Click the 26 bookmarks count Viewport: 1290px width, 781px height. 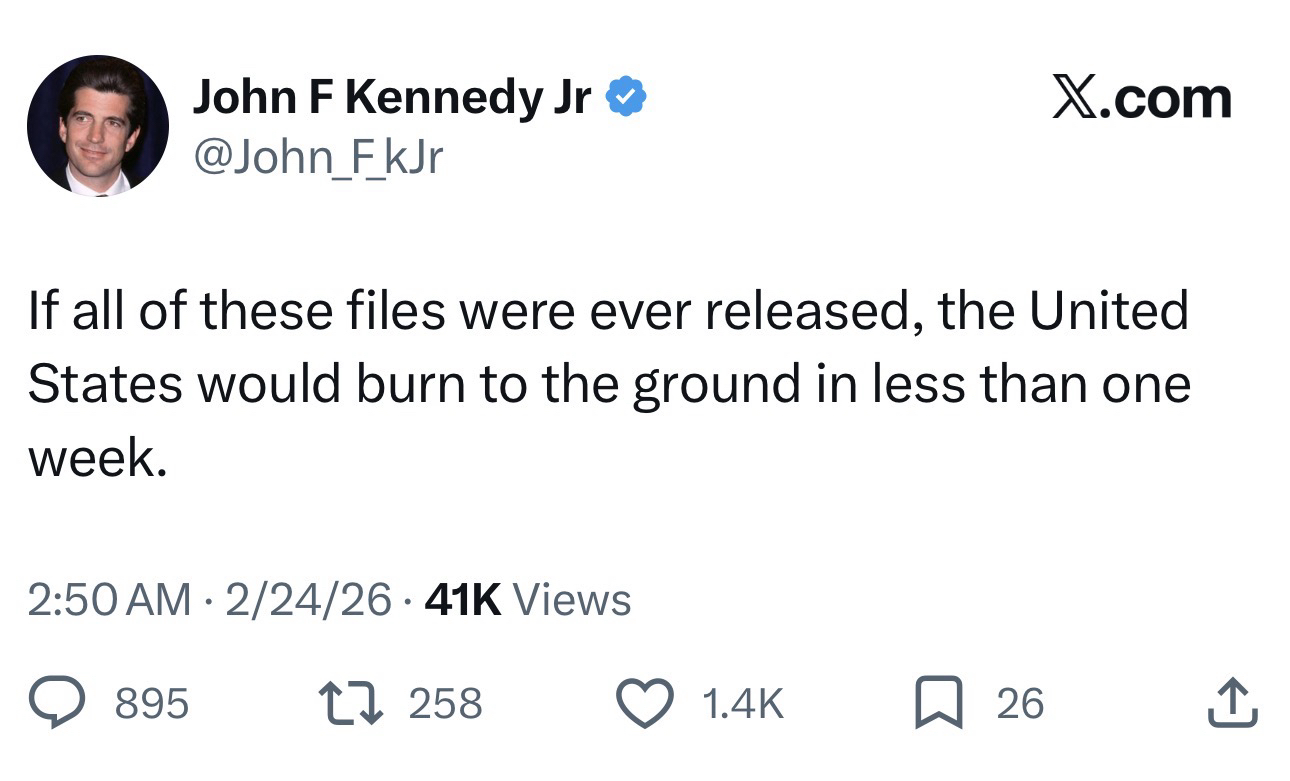point(1020,703)
